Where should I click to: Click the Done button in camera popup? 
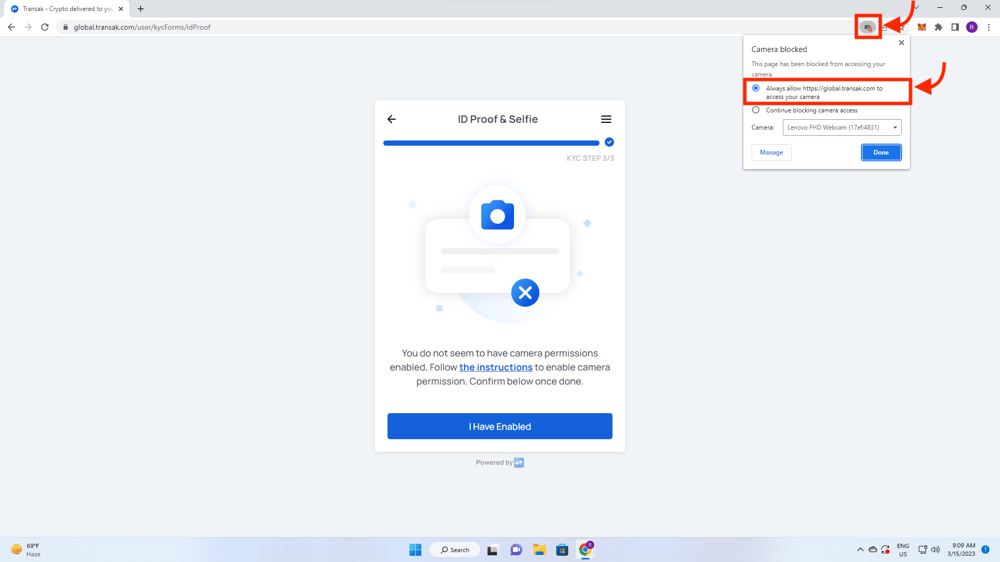[880, 153]
